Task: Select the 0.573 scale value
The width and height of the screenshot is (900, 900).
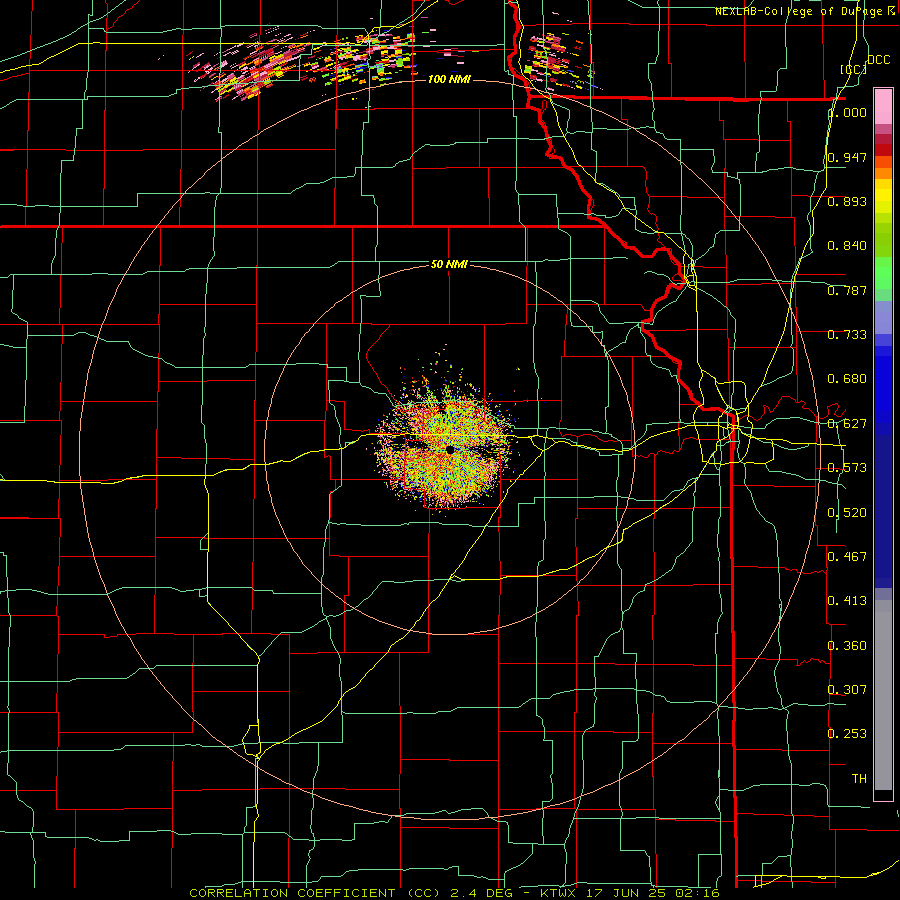Action: tap(847, 468)
